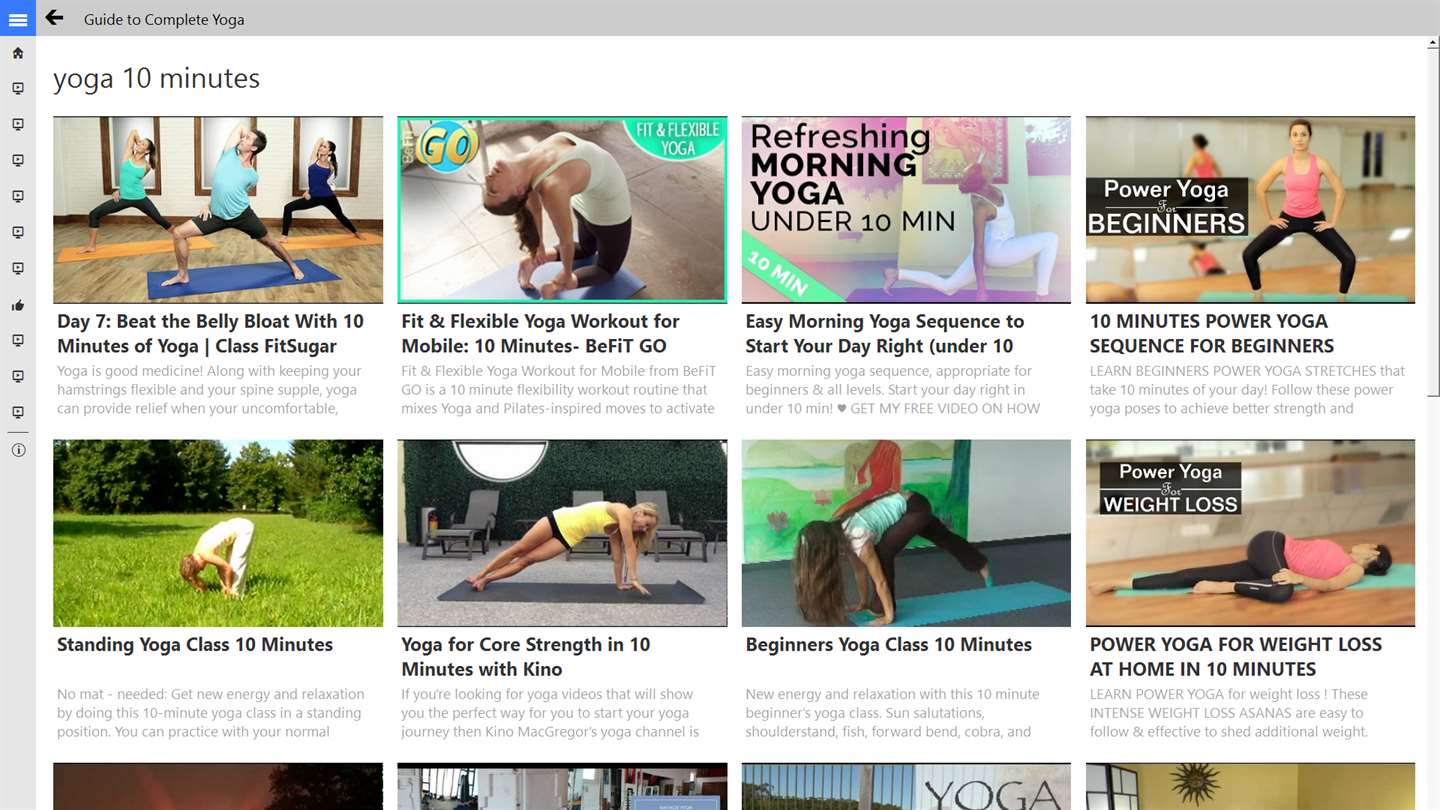
Task: Open Beginners Yoga Class video thumbnail
Action: click(x=906, y=533)
